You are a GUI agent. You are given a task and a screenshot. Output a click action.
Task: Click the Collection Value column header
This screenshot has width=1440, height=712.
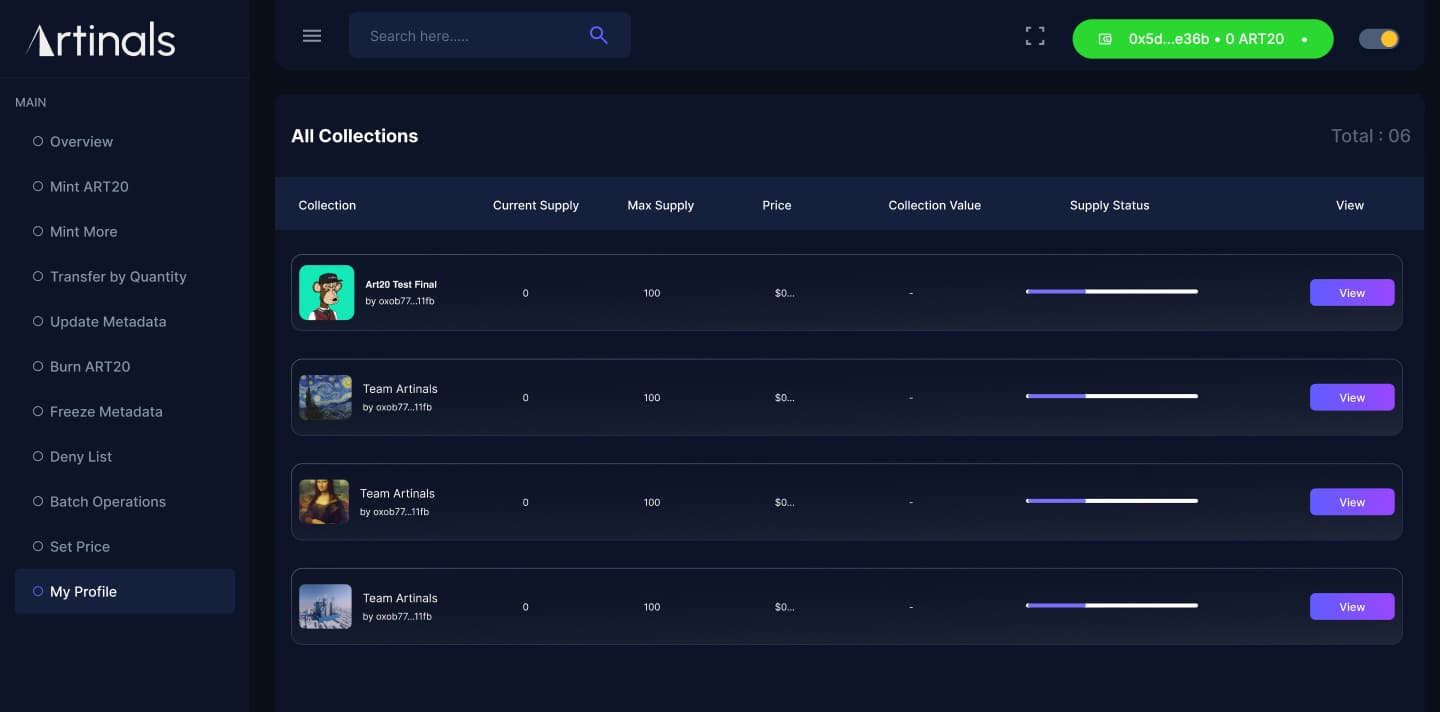coord(935,205)
